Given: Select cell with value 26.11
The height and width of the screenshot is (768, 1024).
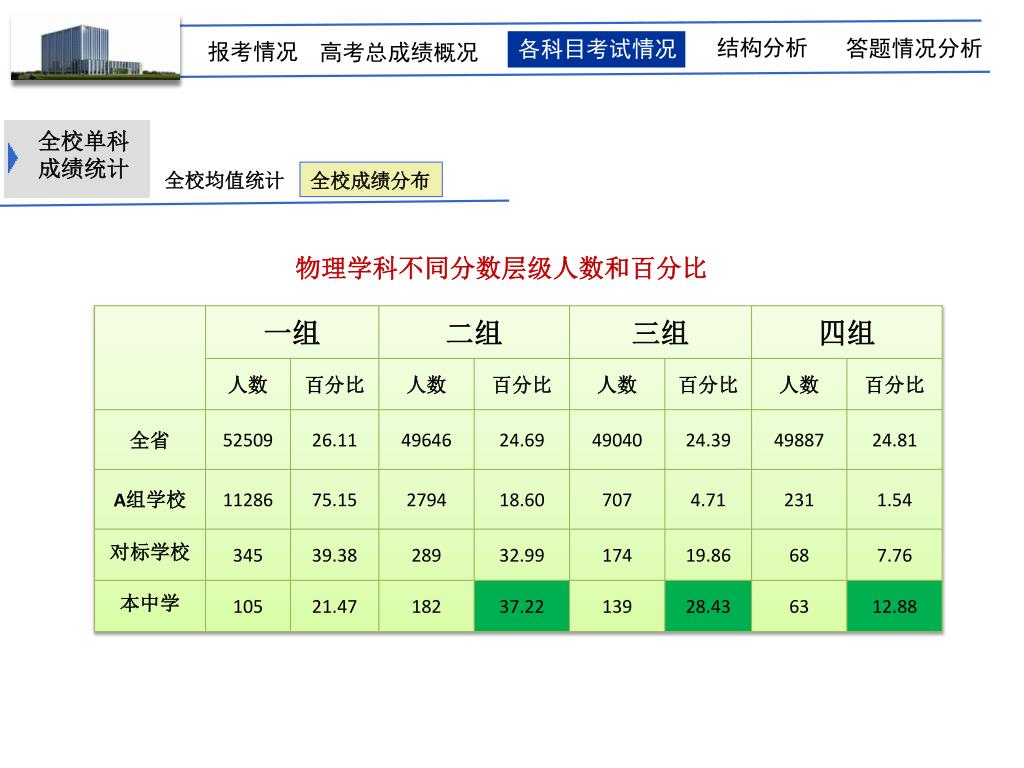Looking at the screenshot, I should click(334, 440).
